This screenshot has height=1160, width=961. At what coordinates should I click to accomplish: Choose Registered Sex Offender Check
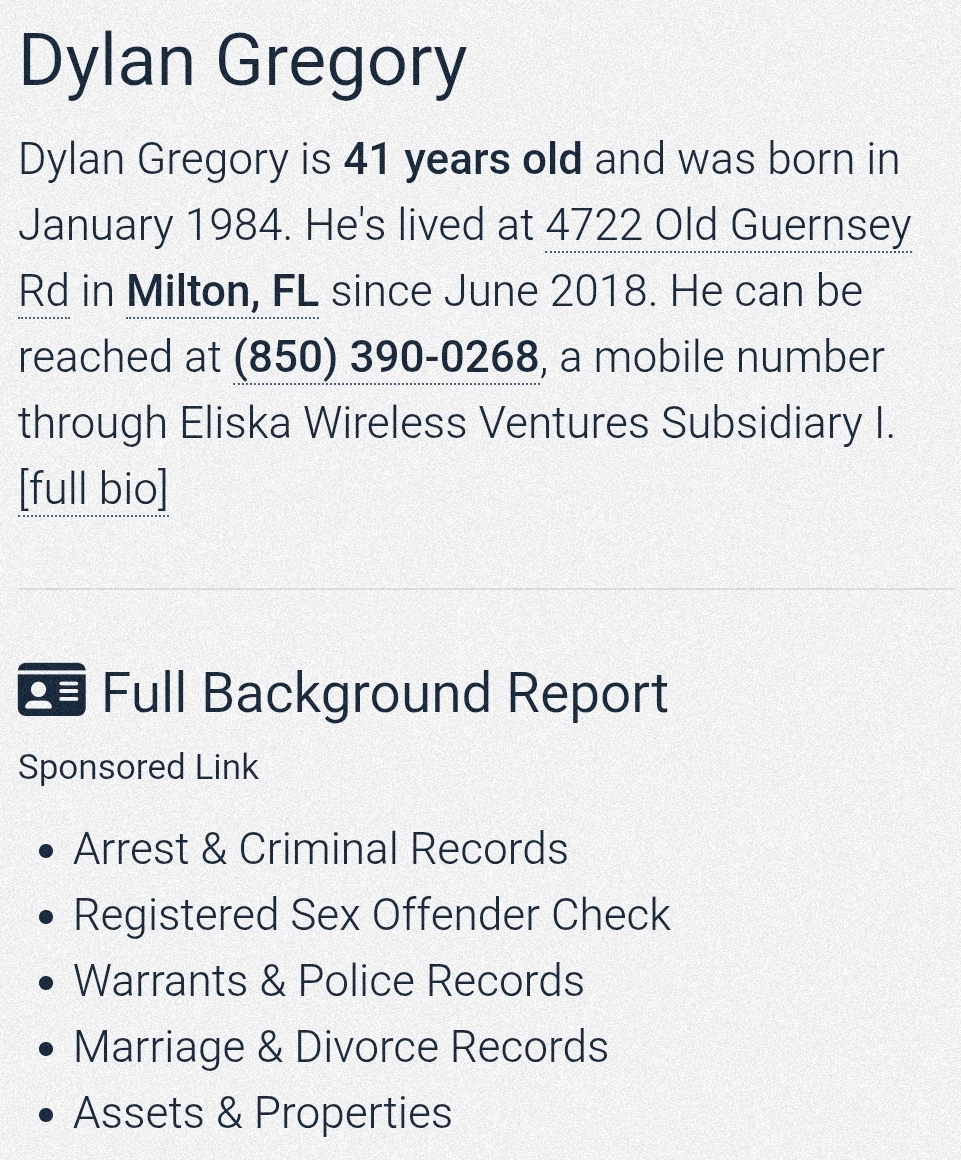coord(371,915)
